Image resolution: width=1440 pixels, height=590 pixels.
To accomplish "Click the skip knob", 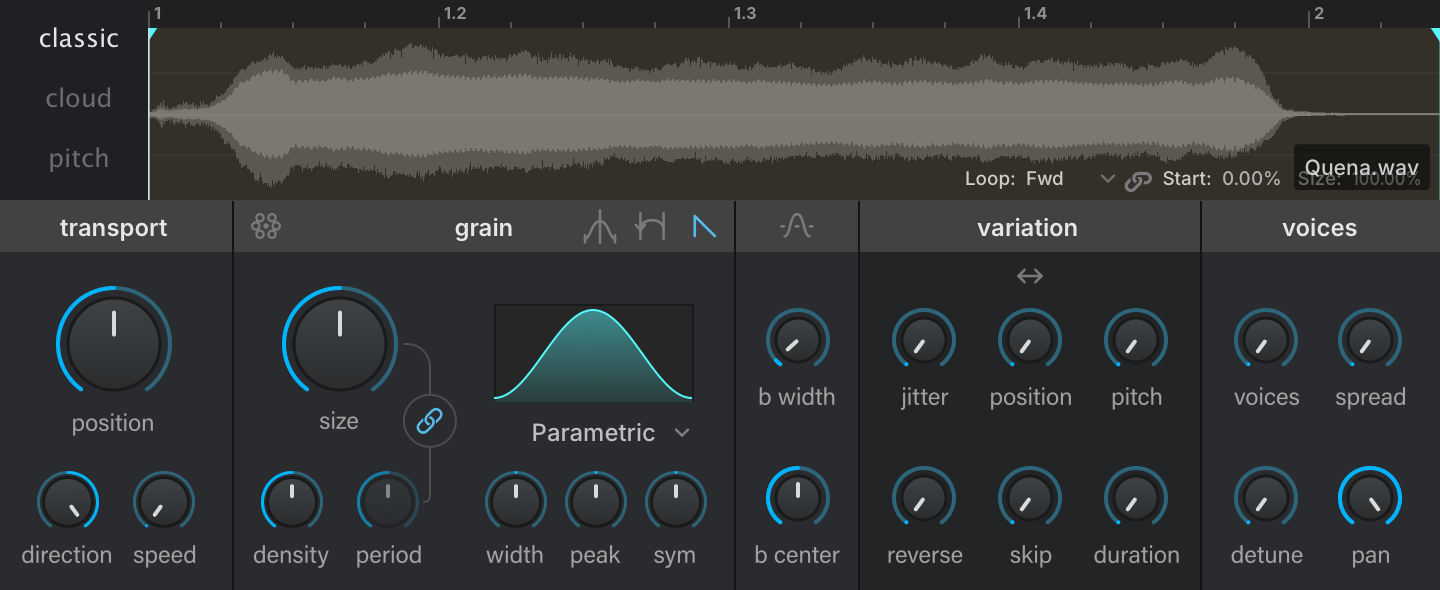I will pyautogui.click(x=1030, y=498).
